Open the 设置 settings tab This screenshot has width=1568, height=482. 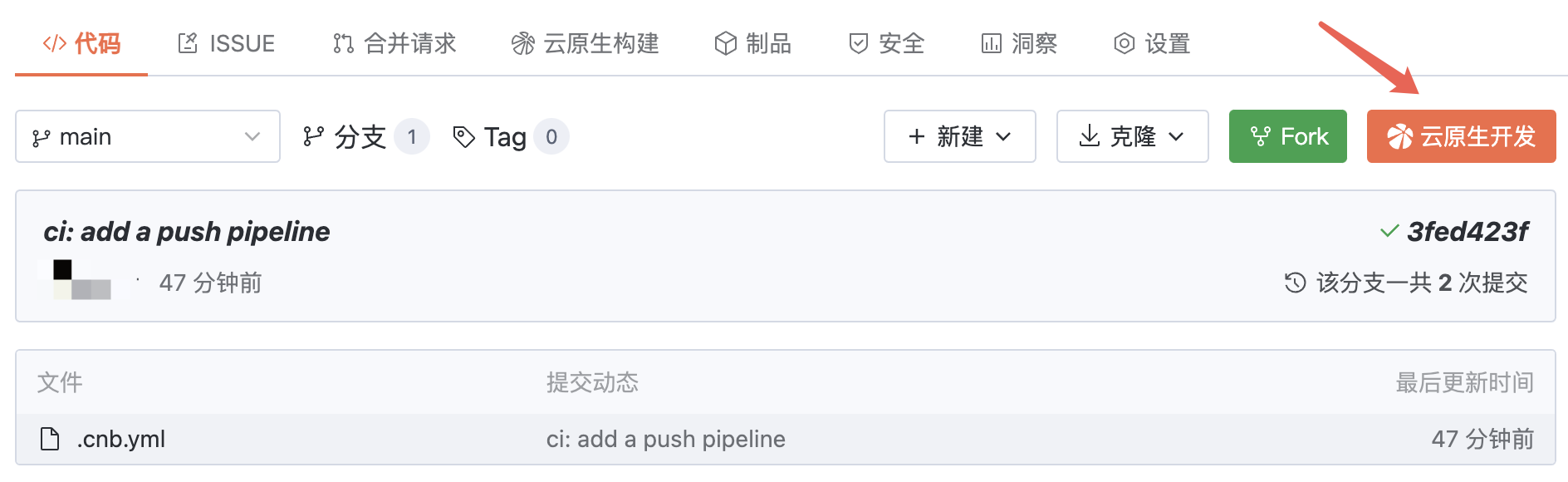tap(1152, 43)
